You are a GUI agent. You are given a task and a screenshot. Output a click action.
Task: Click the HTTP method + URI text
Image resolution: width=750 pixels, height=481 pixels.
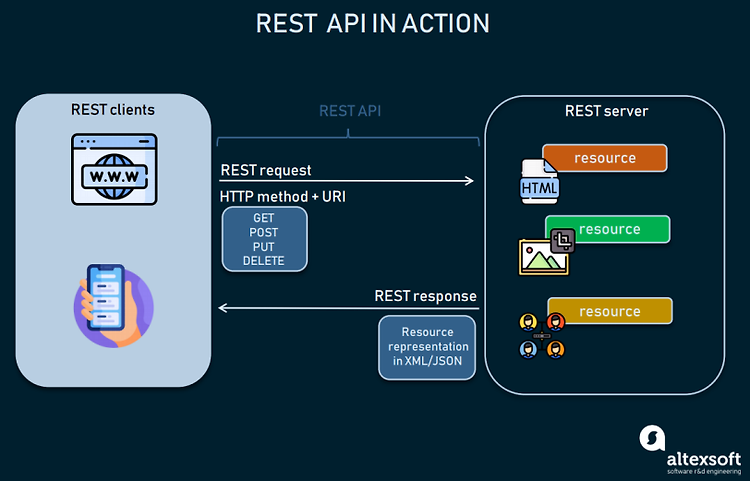[283, 197]
